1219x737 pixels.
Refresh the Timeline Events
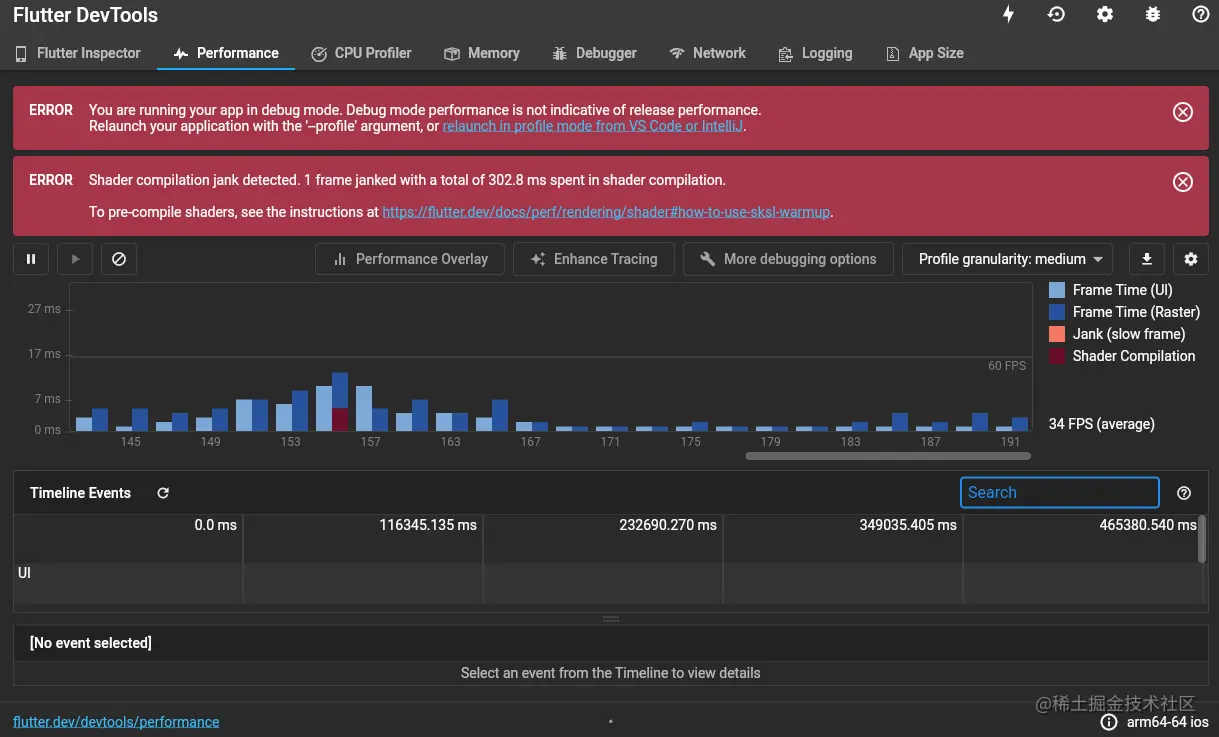163,493
